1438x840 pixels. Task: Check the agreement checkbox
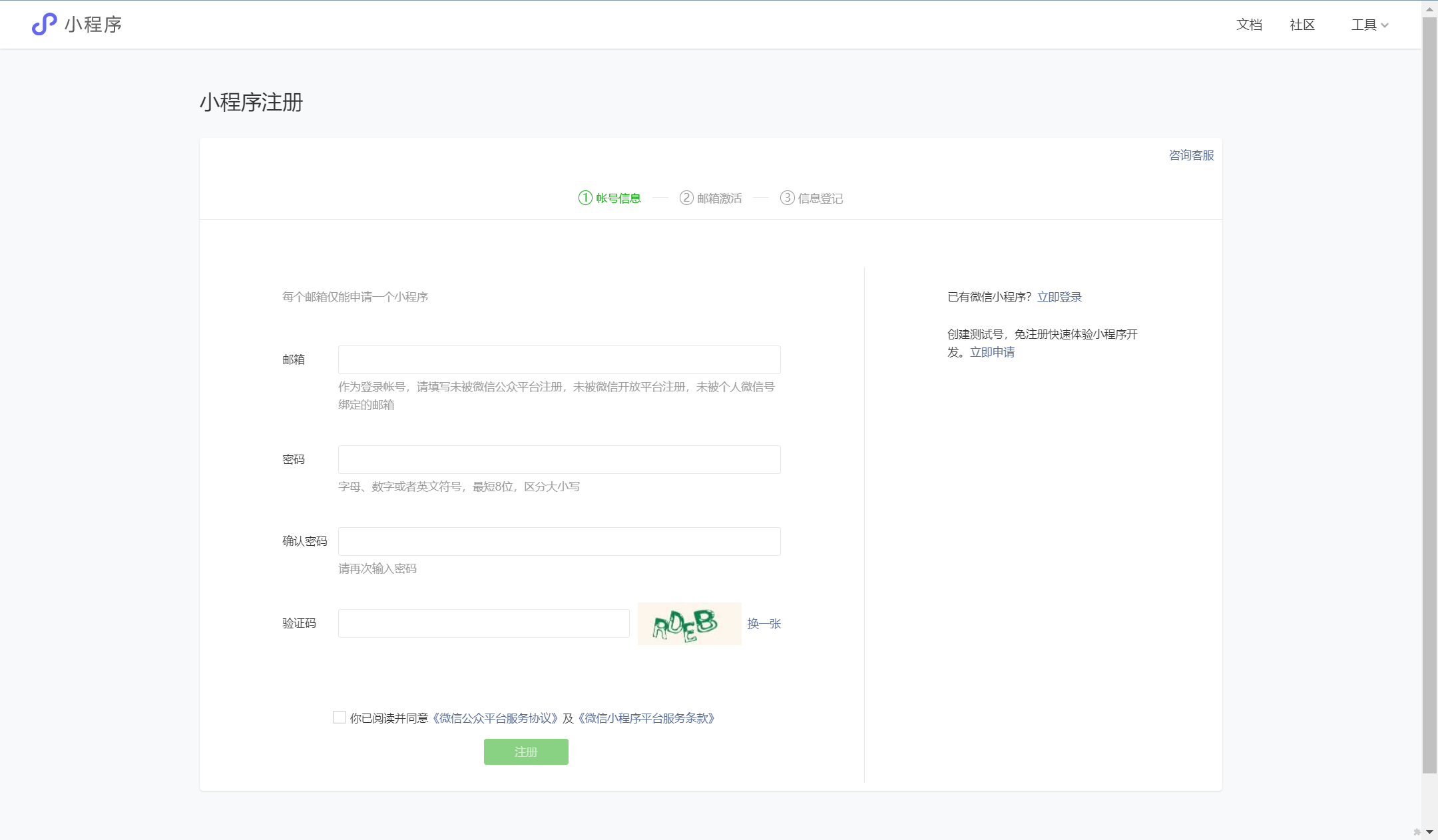340,717
